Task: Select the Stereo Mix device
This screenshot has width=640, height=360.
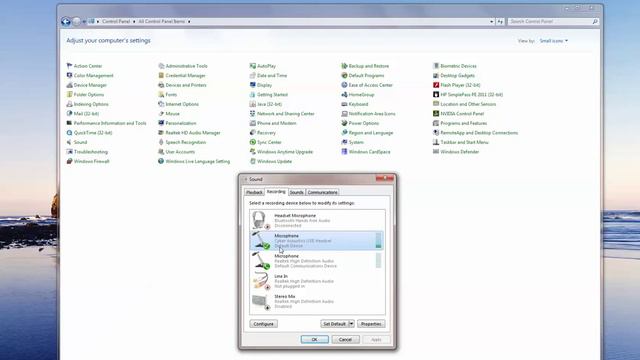Action: (317, 301)
